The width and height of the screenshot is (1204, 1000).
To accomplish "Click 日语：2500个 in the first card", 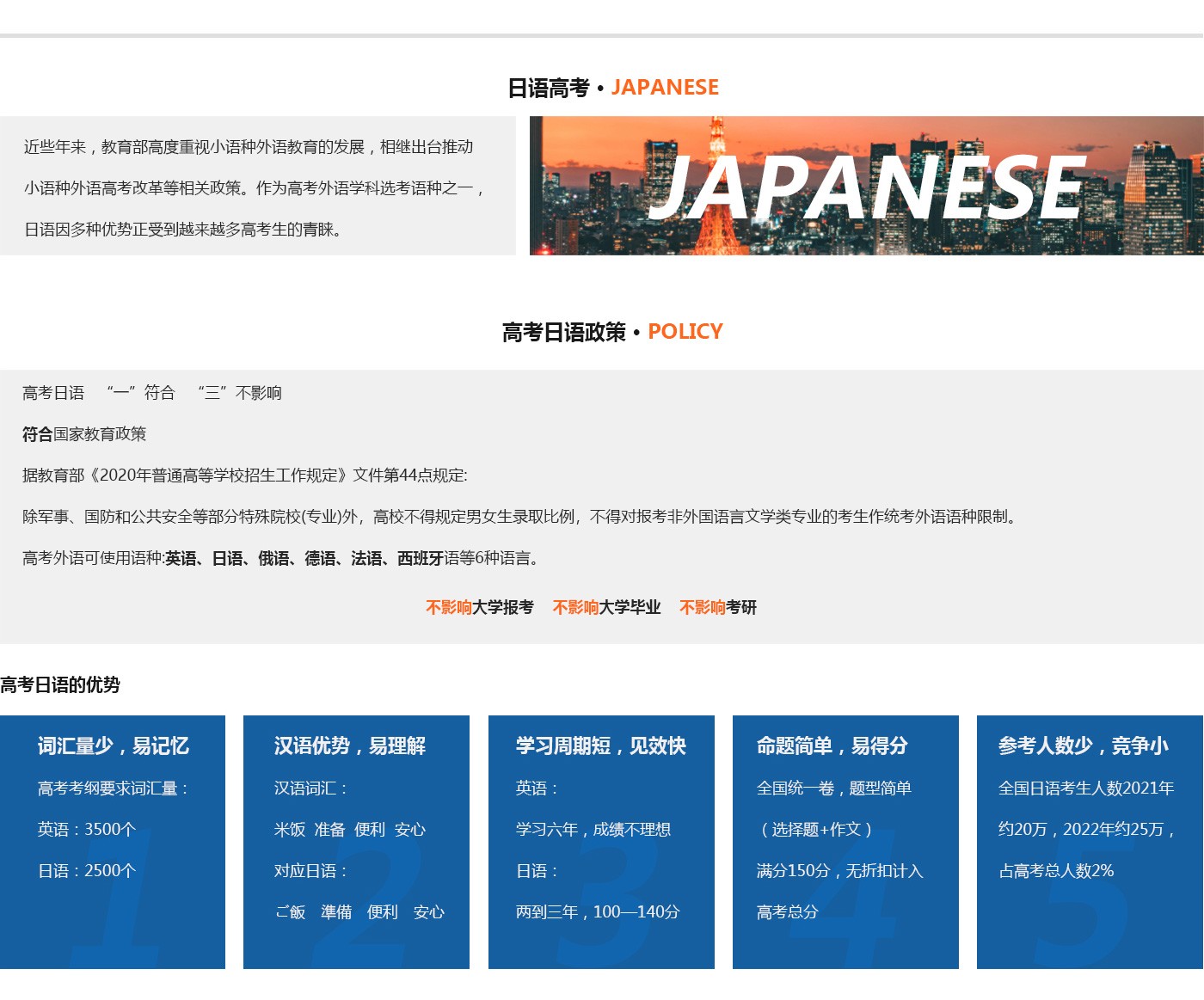I will click(87, 871).
